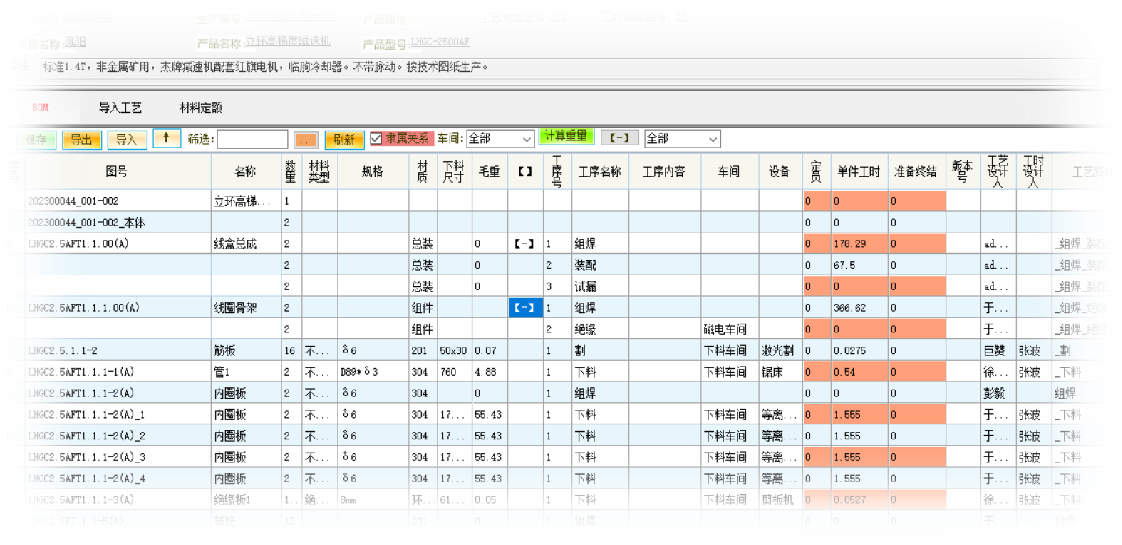
Task: Click the 管1 name cell
Action: (245, 372)
